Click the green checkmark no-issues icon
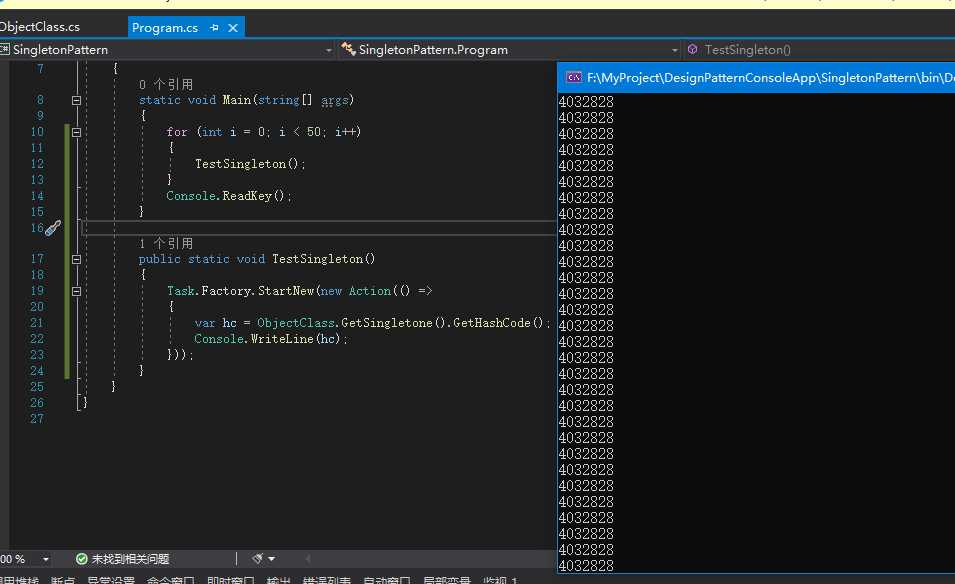The width and height of the screenshot is (955, 584). click(82, 559)
